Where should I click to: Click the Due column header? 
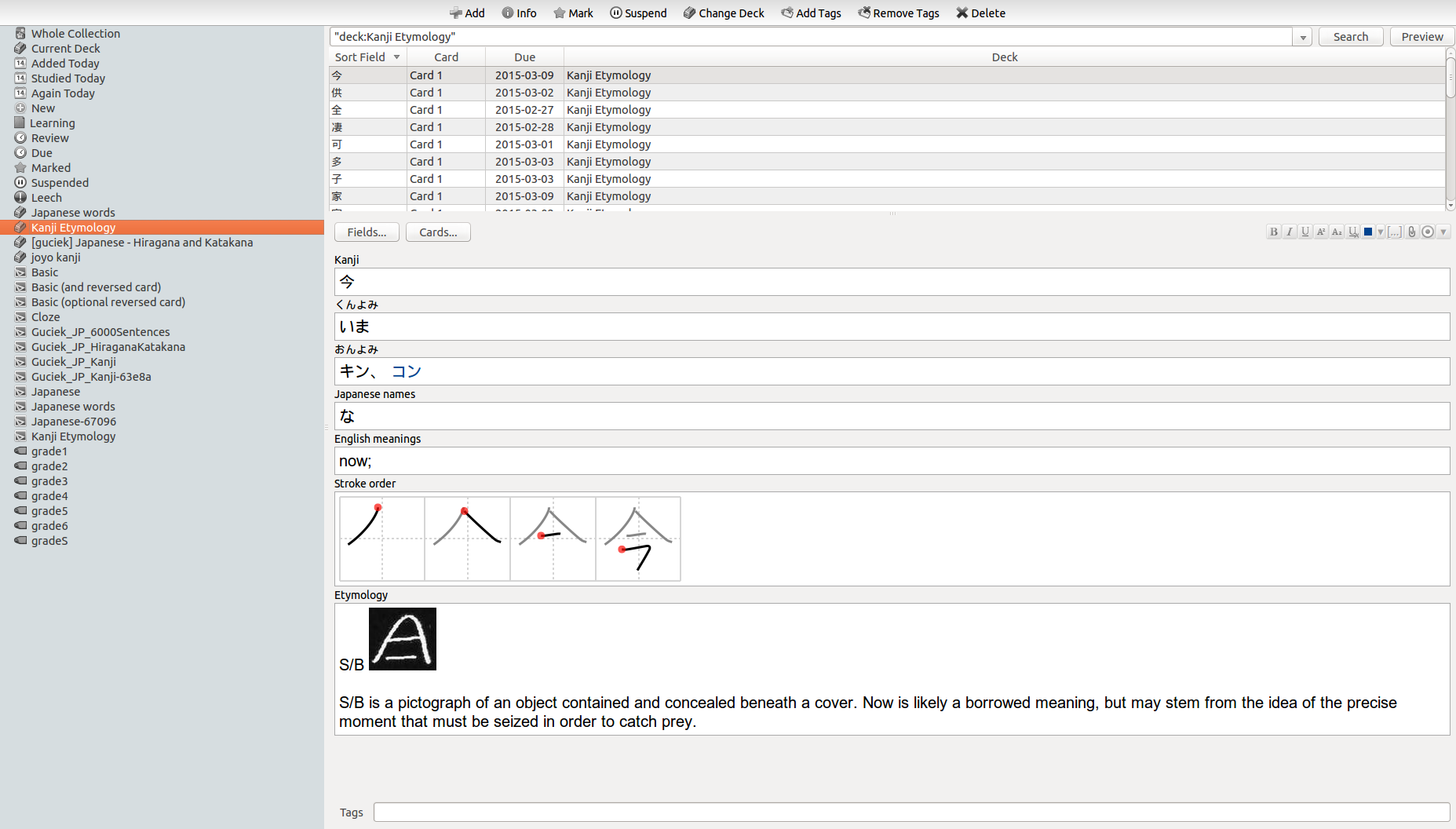[x=524, y=57]
